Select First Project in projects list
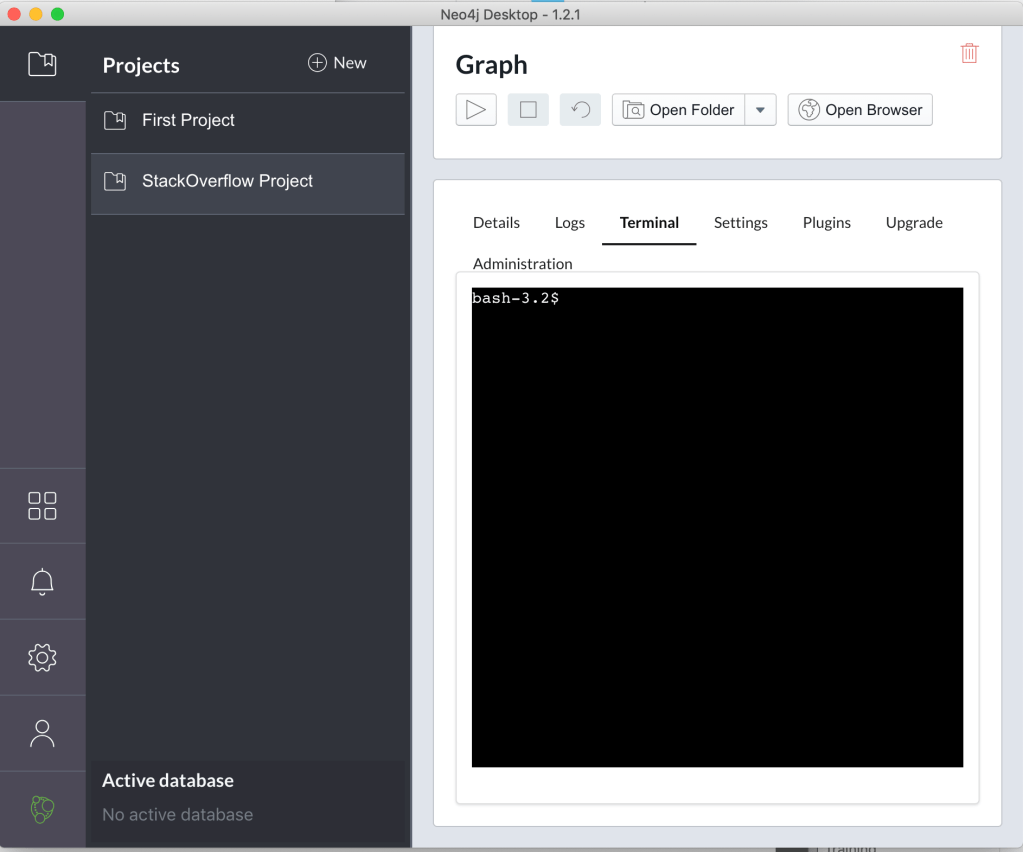This screenshot has width=1023, height=852. click(188, 120)
